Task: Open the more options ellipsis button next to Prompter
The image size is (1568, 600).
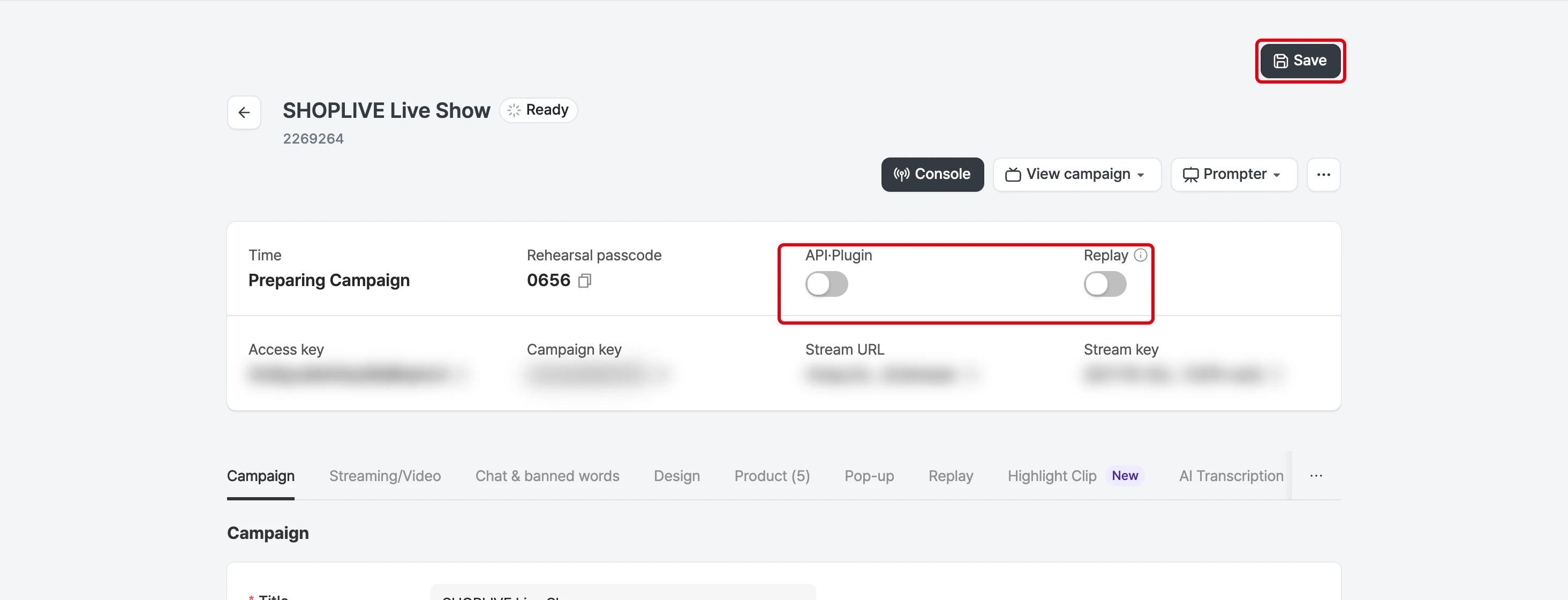Action: [x=1323, y=174]
